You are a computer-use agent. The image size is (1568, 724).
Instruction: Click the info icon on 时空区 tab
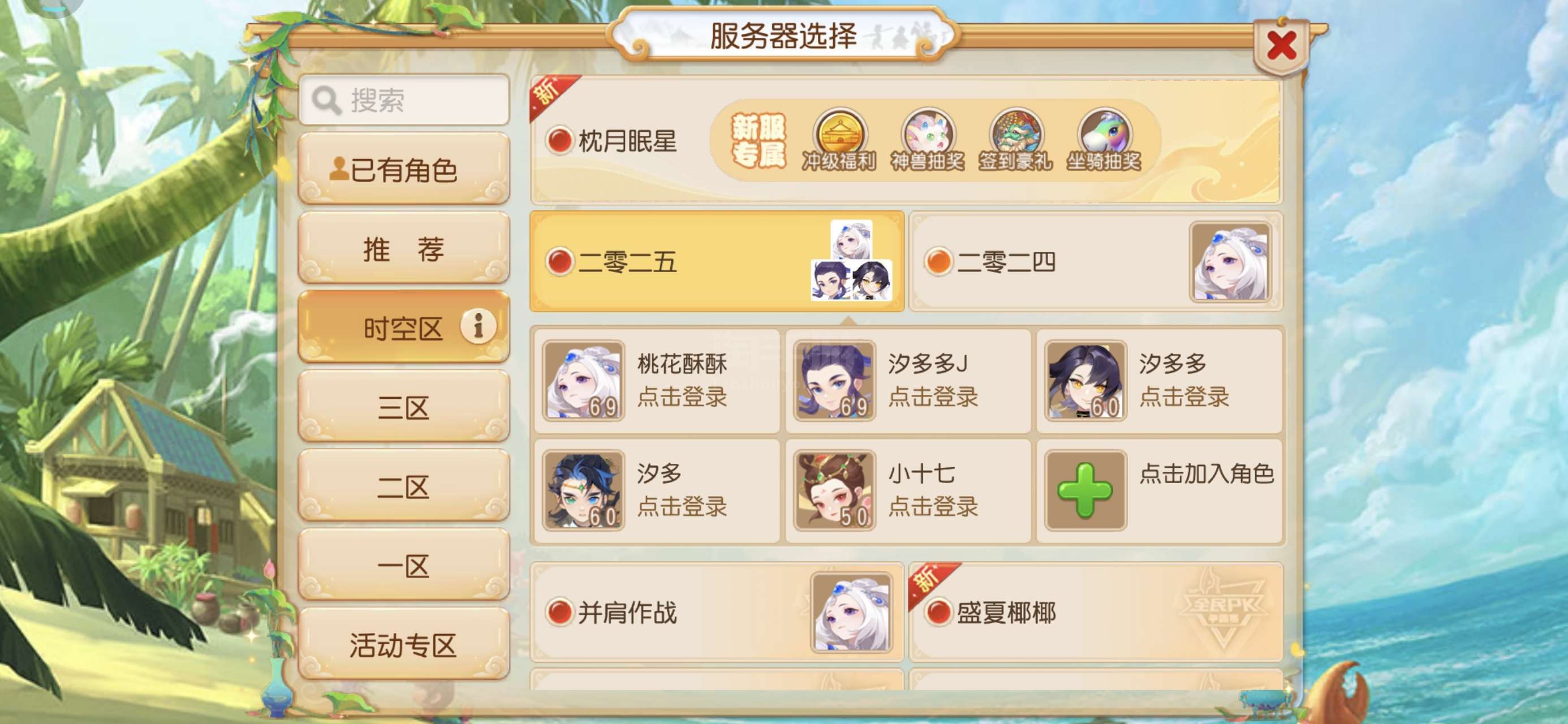479,326
